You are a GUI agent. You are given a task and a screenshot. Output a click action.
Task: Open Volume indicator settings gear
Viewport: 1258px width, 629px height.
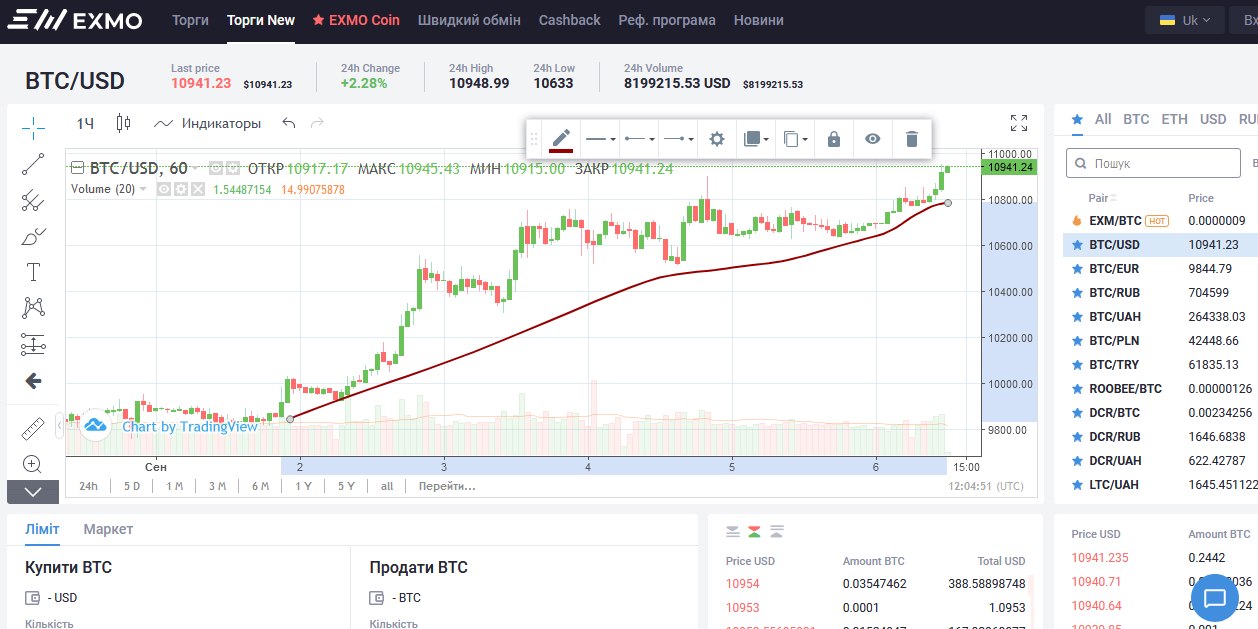(x=181, y=189)
